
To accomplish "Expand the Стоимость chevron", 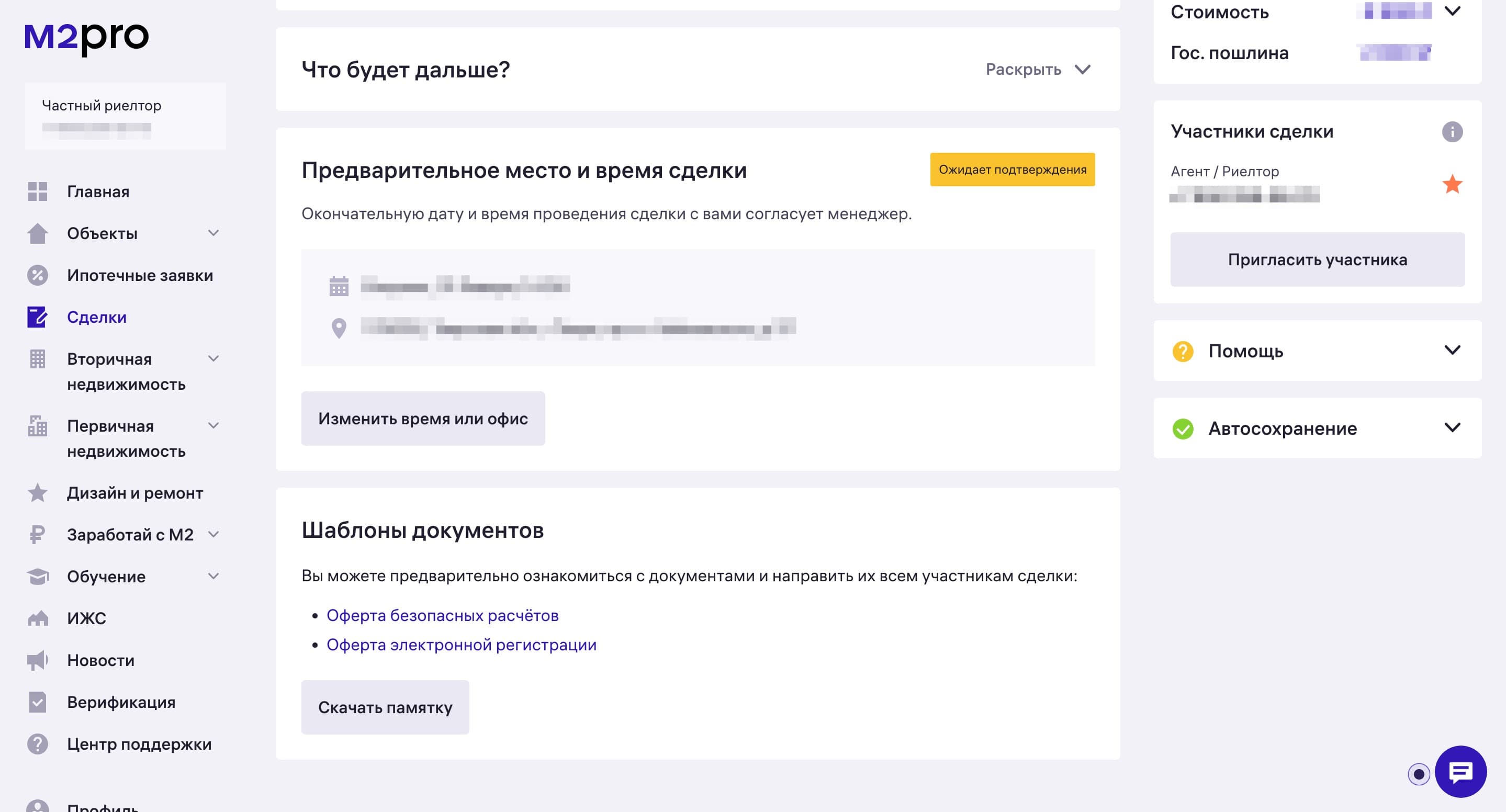I will [1452, 11].
